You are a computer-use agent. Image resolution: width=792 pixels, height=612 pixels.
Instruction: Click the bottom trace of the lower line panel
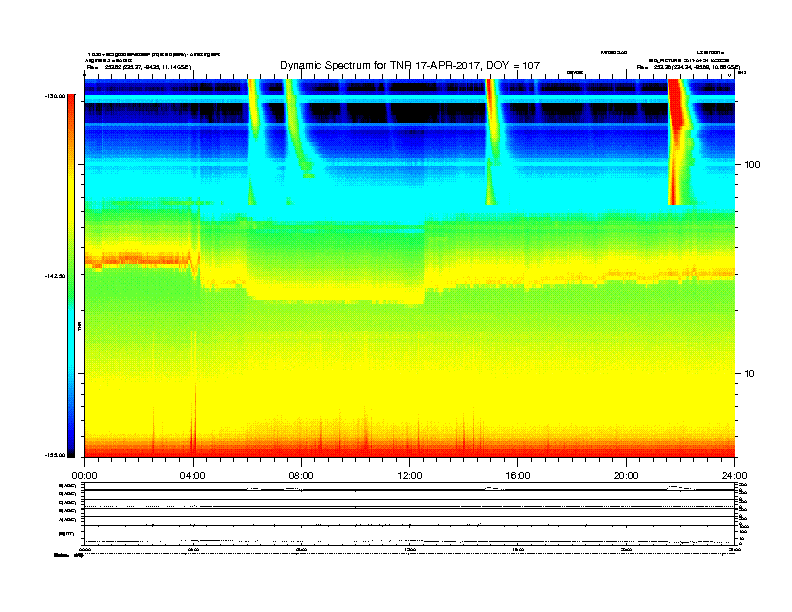tap(410, 541)
